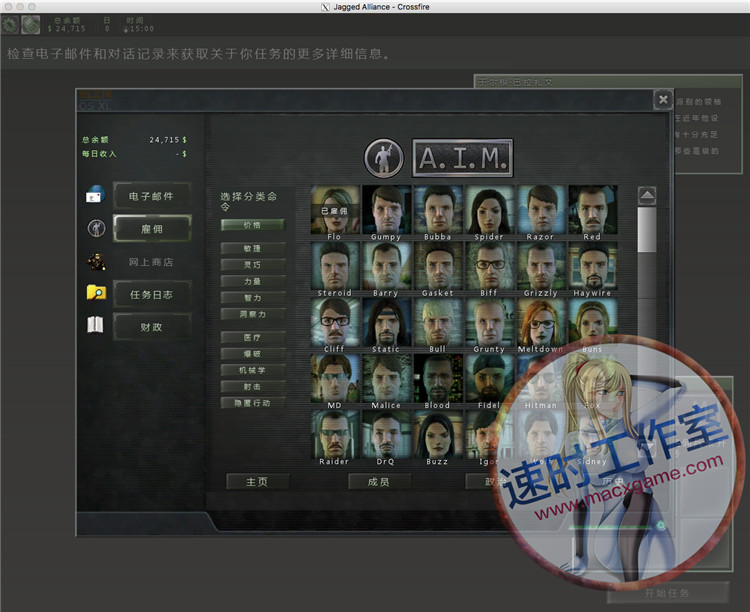
Task: Close the laptop window with X
Action: click(663, 100)
